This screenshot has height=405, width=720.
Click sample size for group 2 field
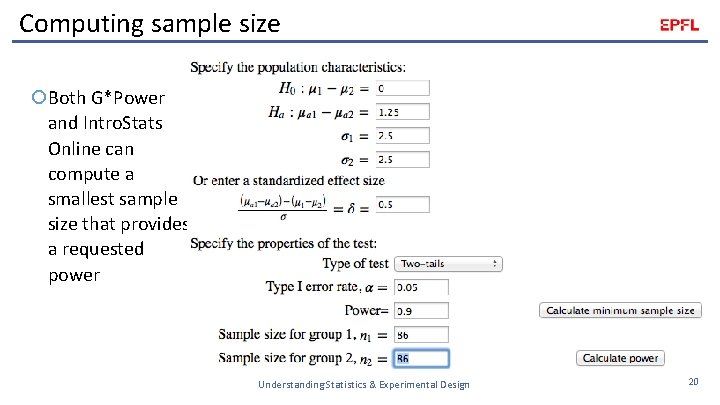[420, 358]
